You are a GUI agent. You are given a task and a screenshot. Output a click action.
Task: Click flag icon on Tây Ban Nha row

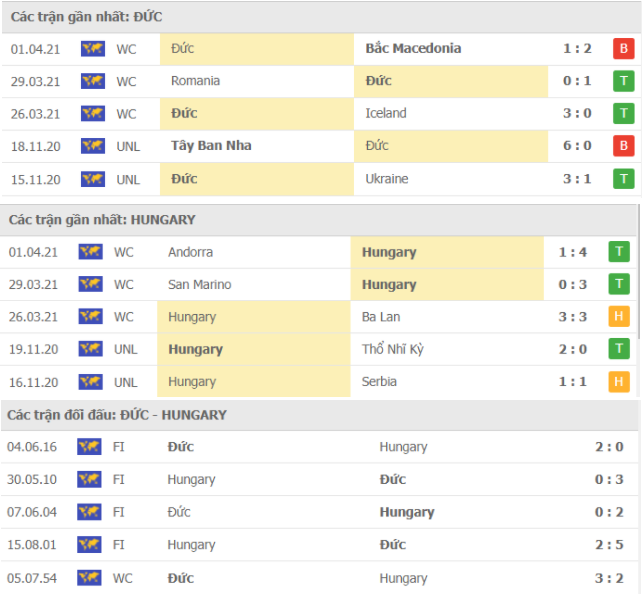tap(93, 146)
